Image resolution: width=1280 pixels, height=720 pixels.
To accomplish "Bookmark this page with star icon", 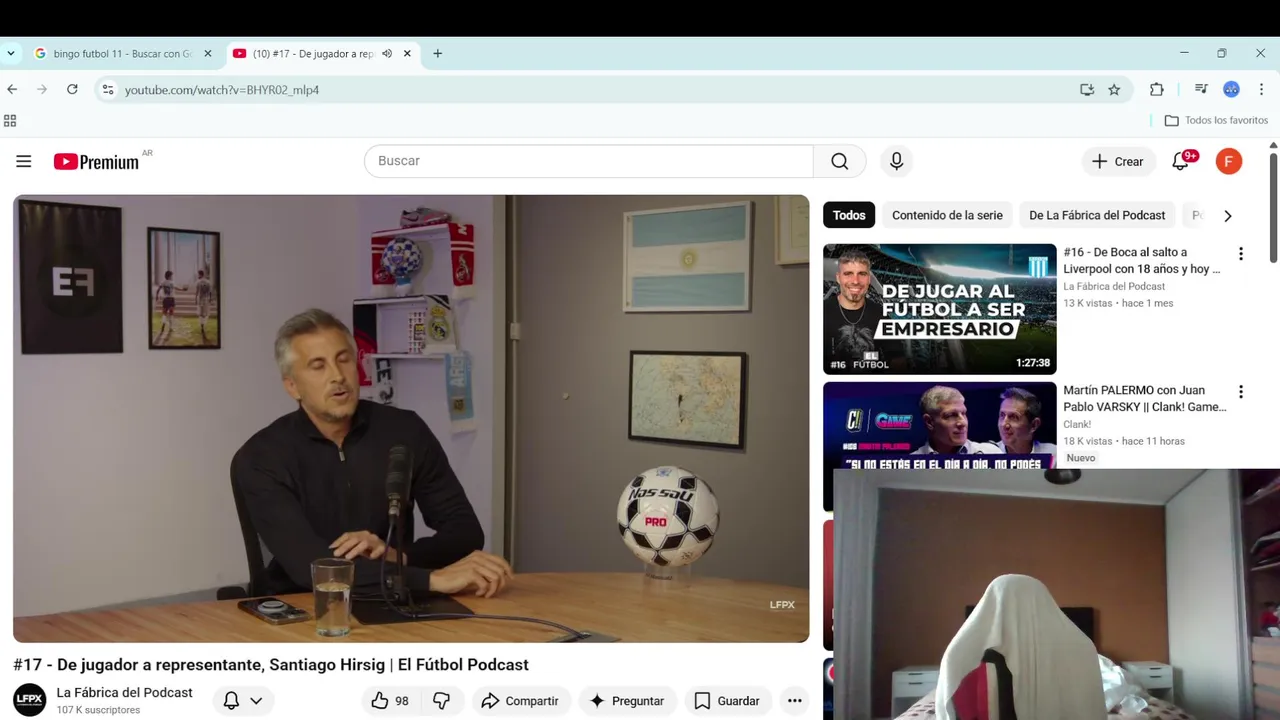I will pyautogui.click(x=1114, y=90).
